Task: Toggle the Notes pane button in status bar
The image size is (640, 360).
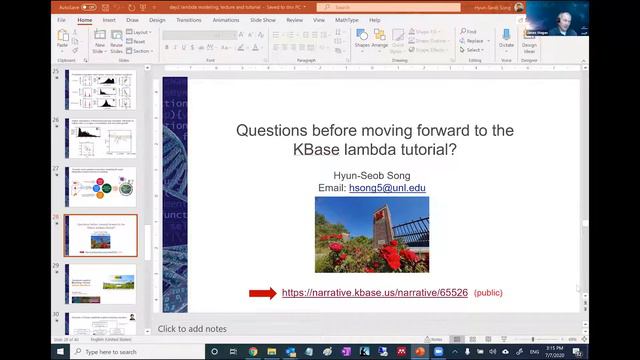Action: click(433, 339)
